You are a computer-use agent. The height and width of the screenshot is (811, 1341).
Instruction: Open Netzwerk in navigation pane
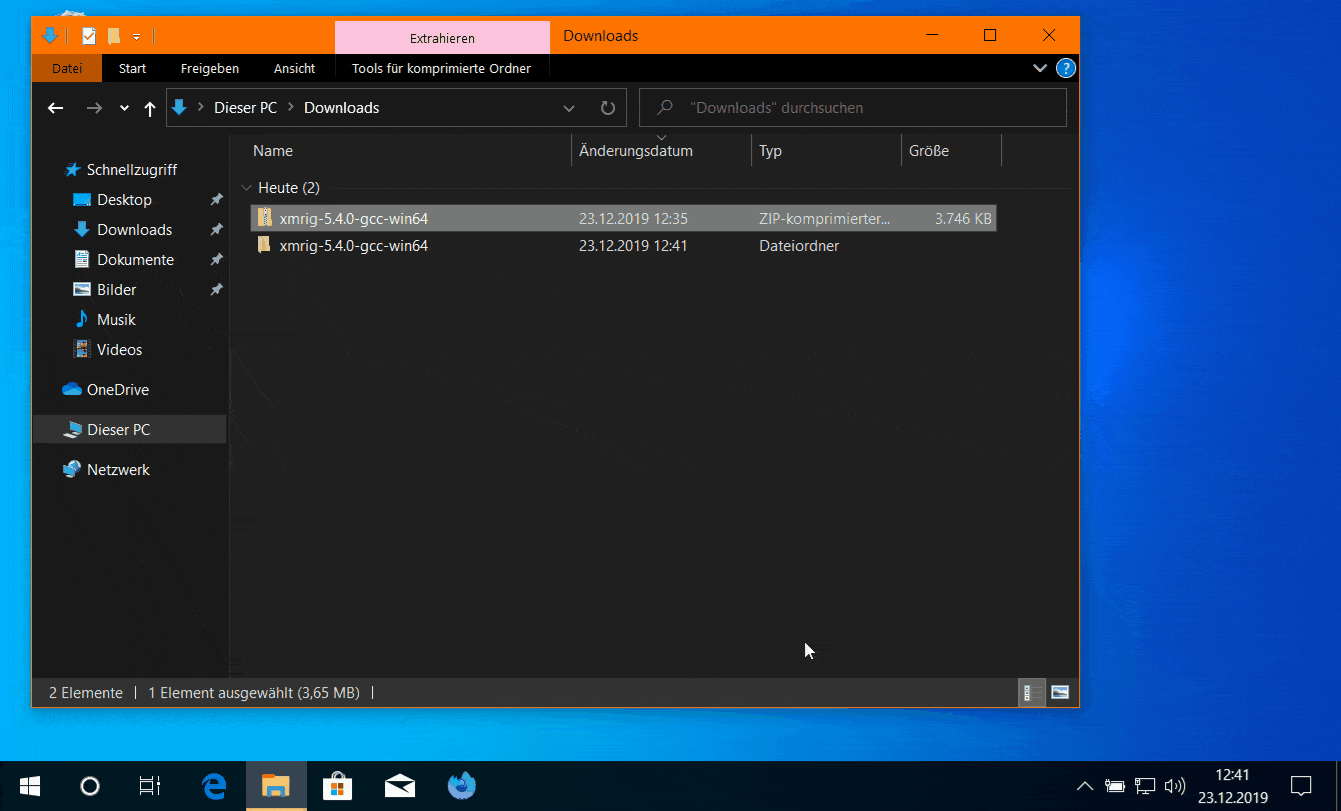tap(118, 470)
